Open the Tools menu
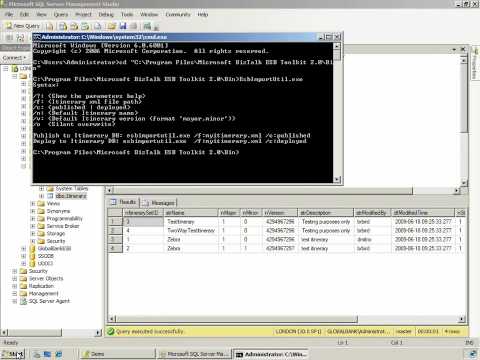Viewport: 480px width, 360px height. tap(127, 14)
